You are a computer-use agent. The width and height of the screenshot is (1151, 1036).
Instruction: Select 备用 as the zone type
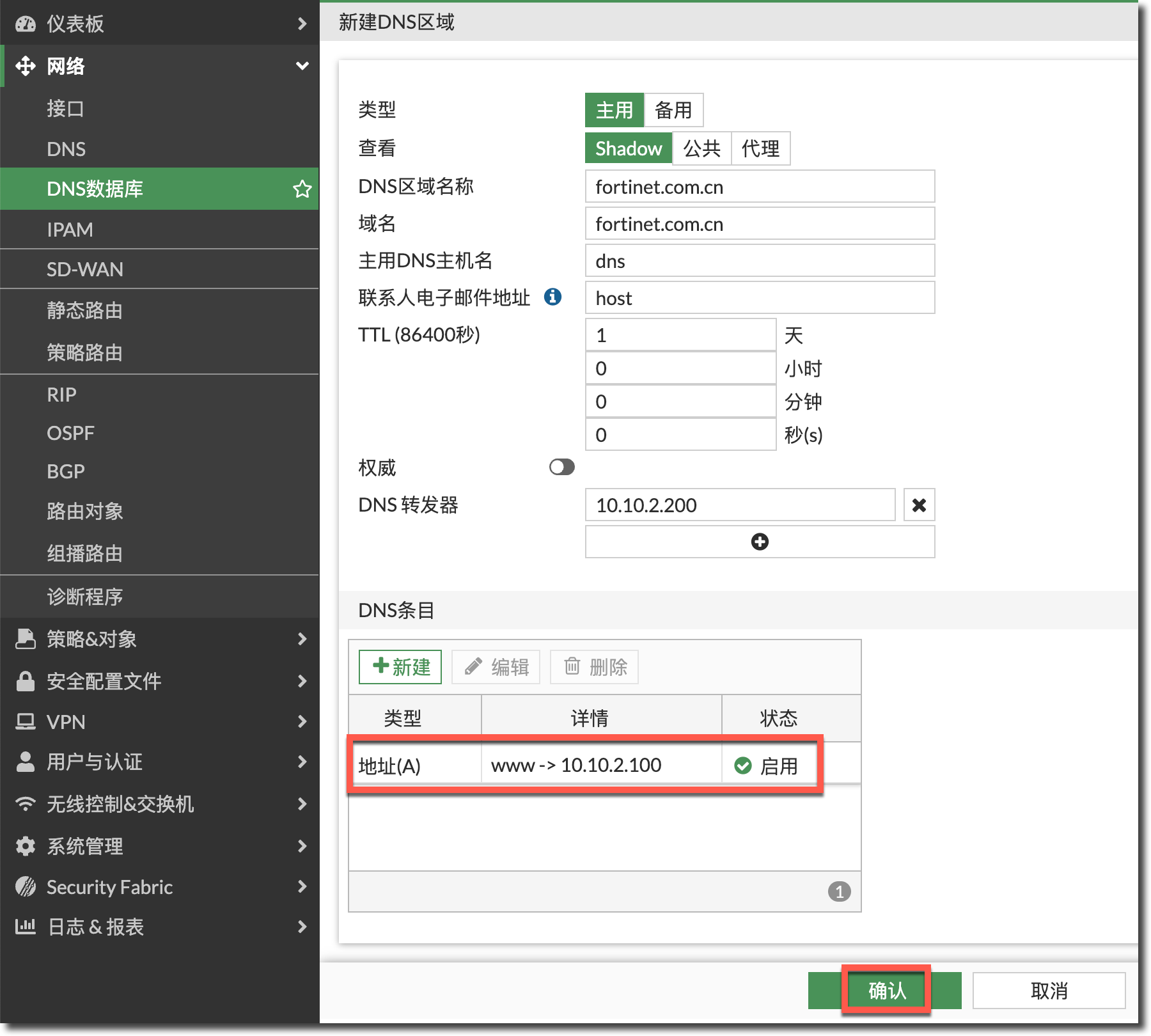click(673, 110)
